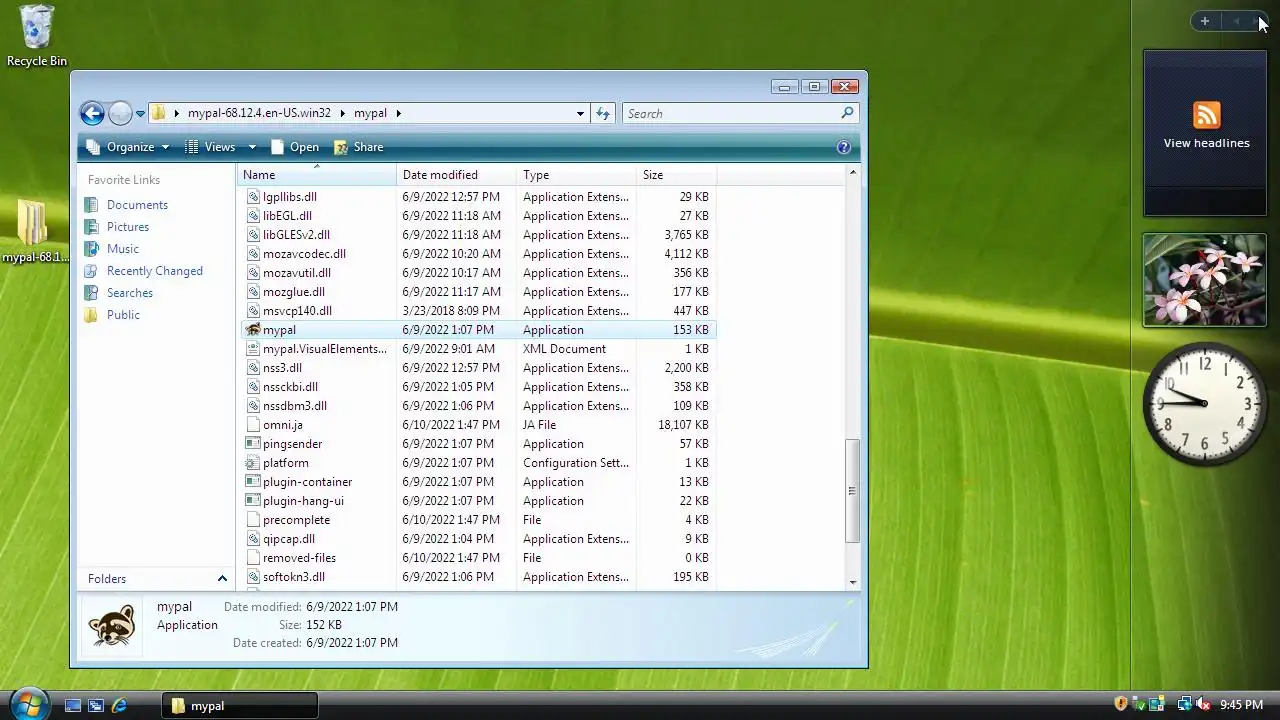
Task: Click the View headlines RSS gadget icon
Action: (1206, 115)
